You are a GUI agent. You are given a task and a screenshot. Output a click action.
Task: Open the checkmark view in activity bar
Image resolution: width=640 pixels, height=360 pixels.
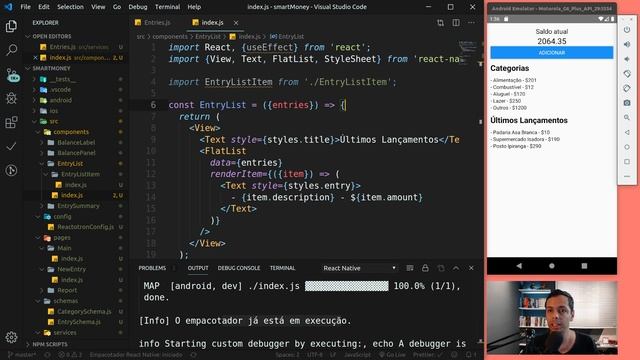click(x=11, y=146)
